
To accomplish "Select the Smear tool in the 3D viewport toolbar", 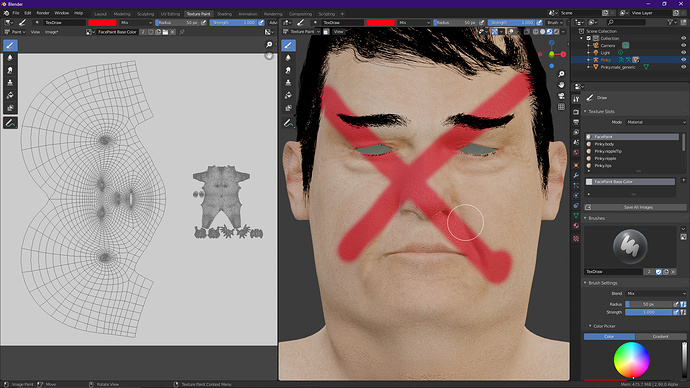I will point(288,70).
